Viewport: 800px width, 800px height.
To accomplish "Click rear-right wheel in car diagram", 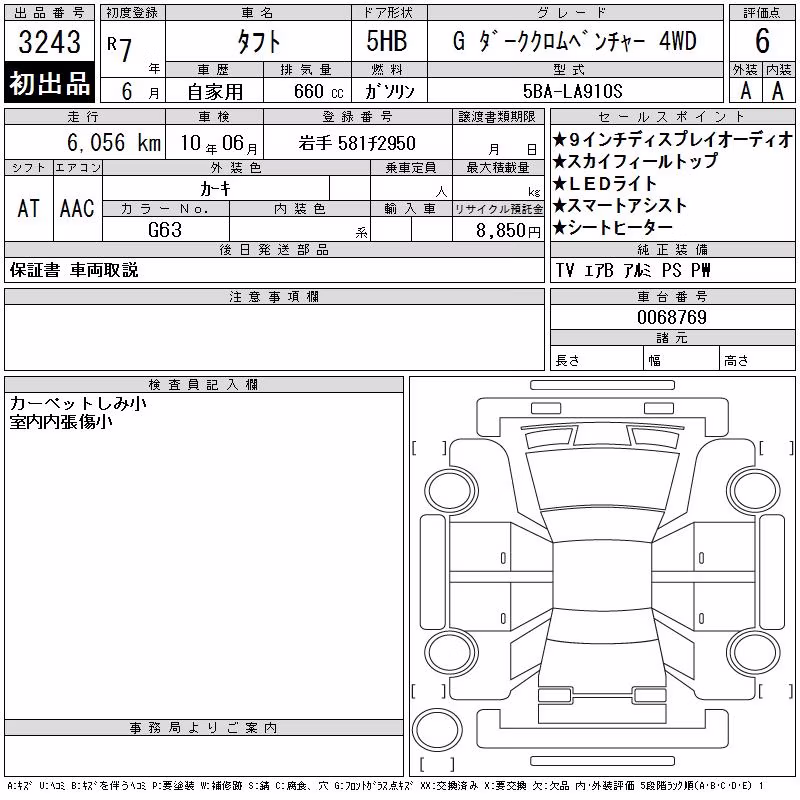I will pos(754,652).
